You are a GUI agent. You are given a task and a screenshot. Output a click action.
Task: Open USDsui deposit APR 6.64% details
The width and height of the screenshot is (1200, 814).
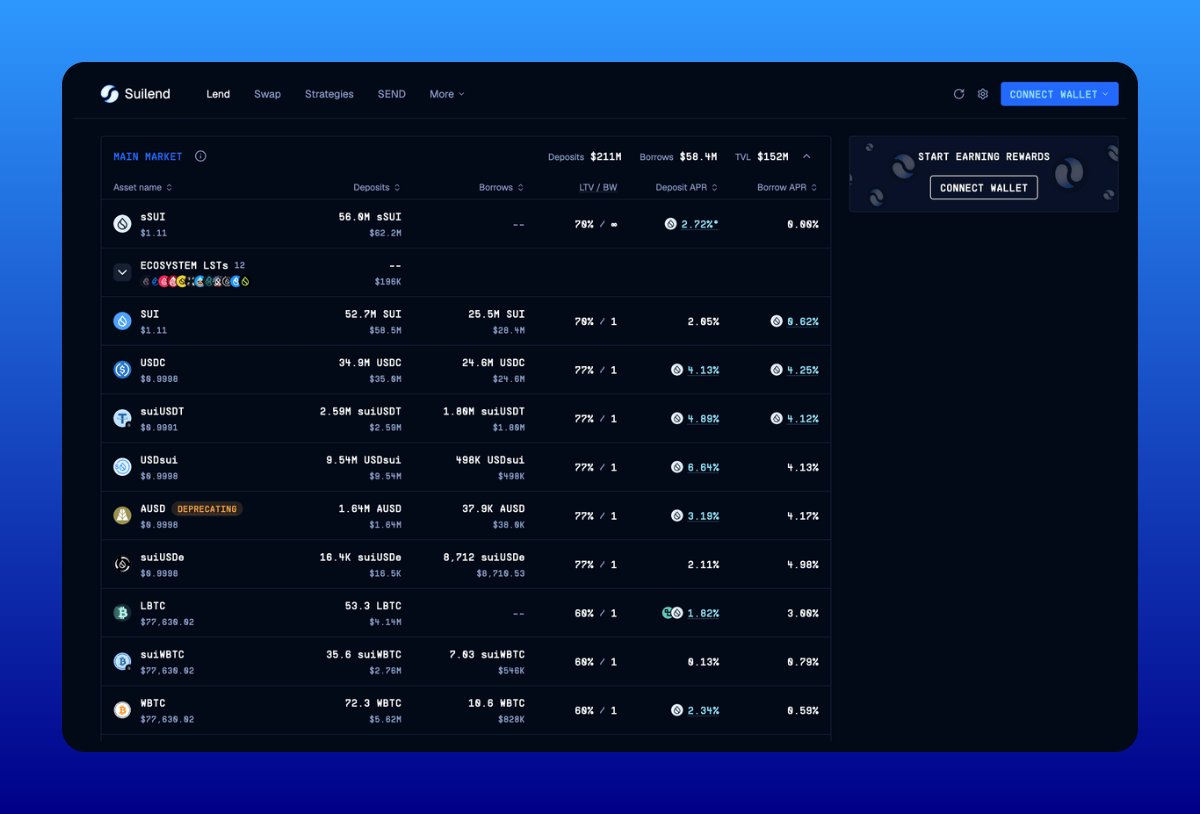tap(703, 467)
